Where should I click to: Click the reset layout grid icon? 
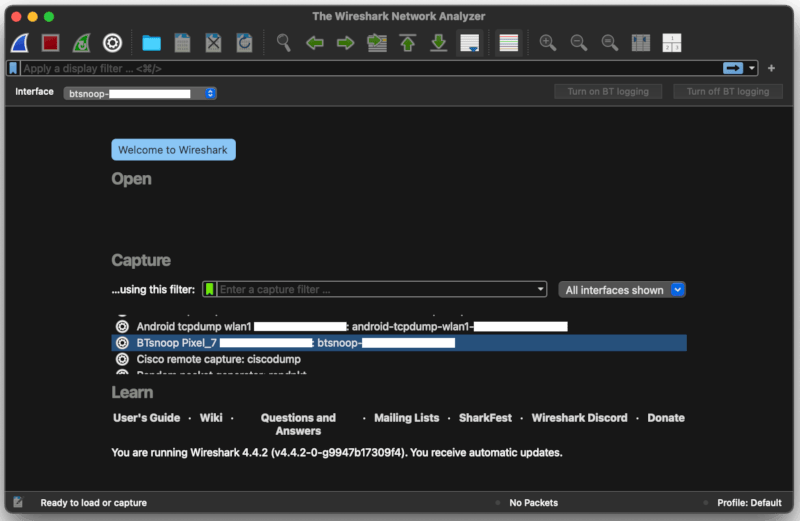tap(672, 43)
